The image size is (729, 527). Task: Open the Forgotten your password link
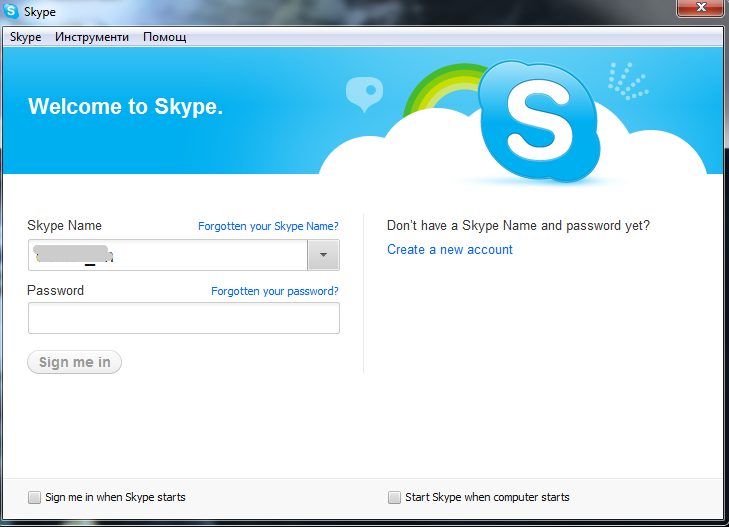(275, 291)
